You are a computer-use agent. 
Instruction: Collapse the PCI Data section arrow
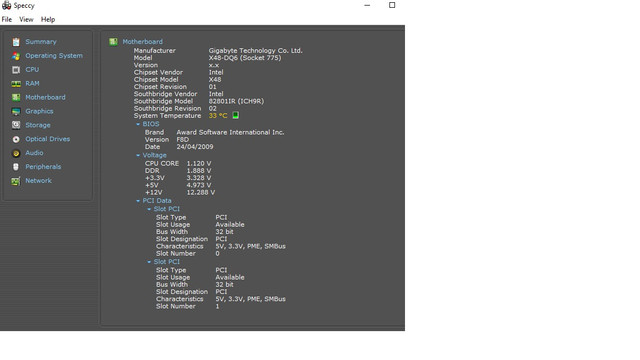[x=138, y=201]
